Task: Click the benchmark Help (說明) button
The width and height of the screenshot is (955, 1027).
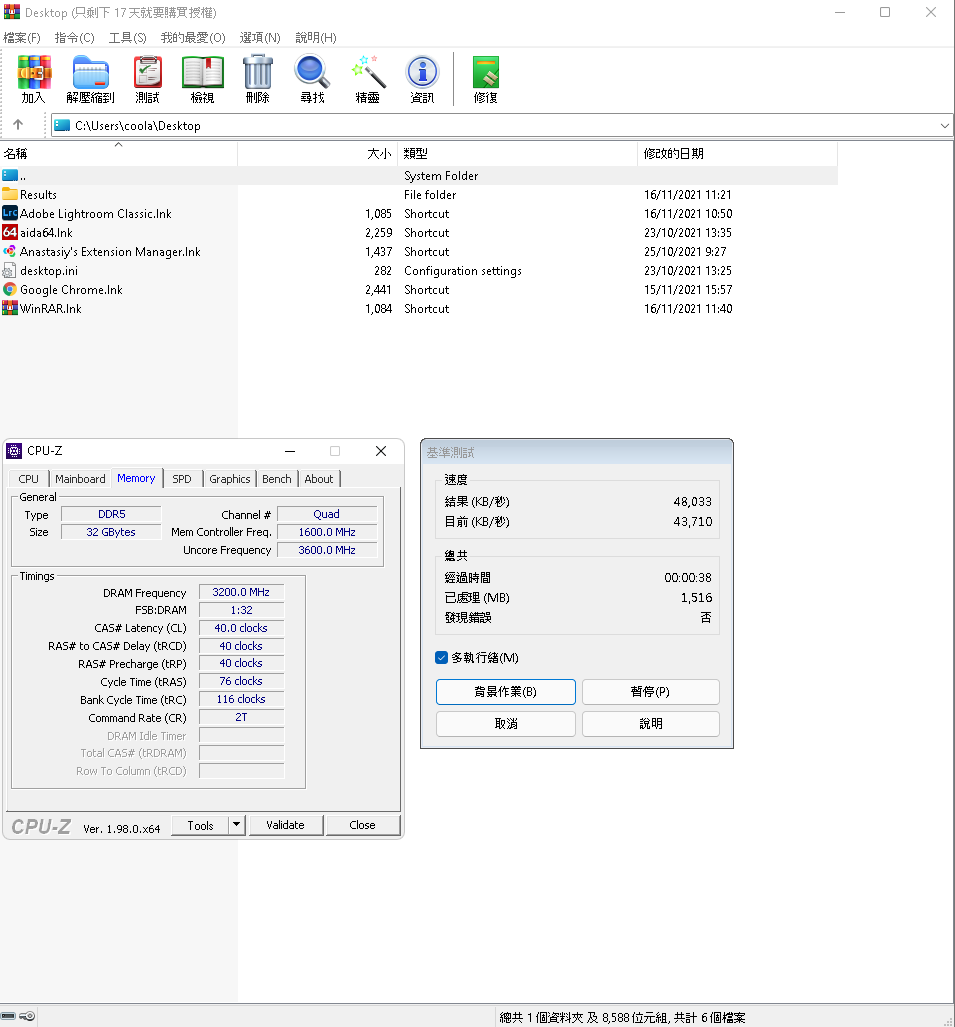Action: (x=650, y=724)
